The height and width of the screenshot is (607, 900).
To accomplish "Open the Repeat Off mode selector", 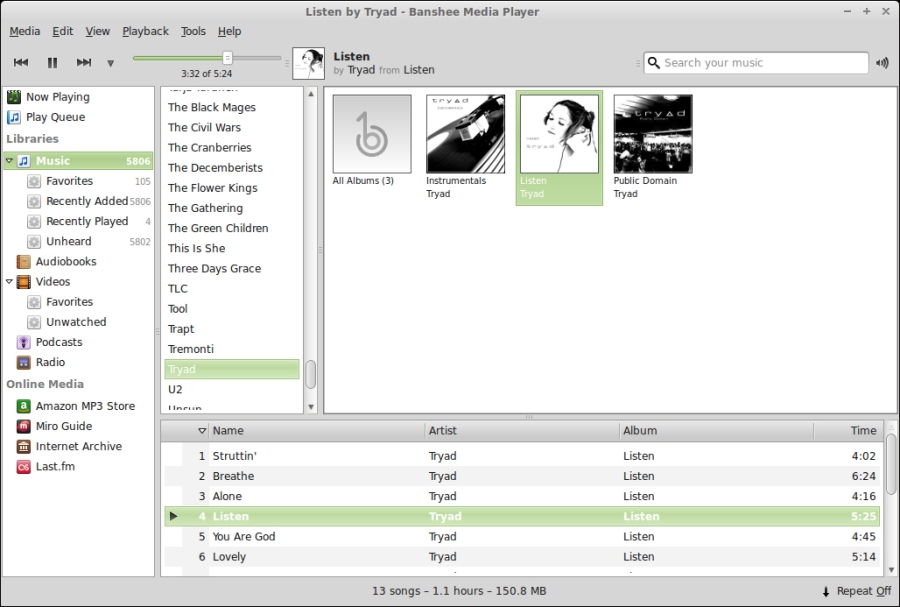I will pos(857,591).
